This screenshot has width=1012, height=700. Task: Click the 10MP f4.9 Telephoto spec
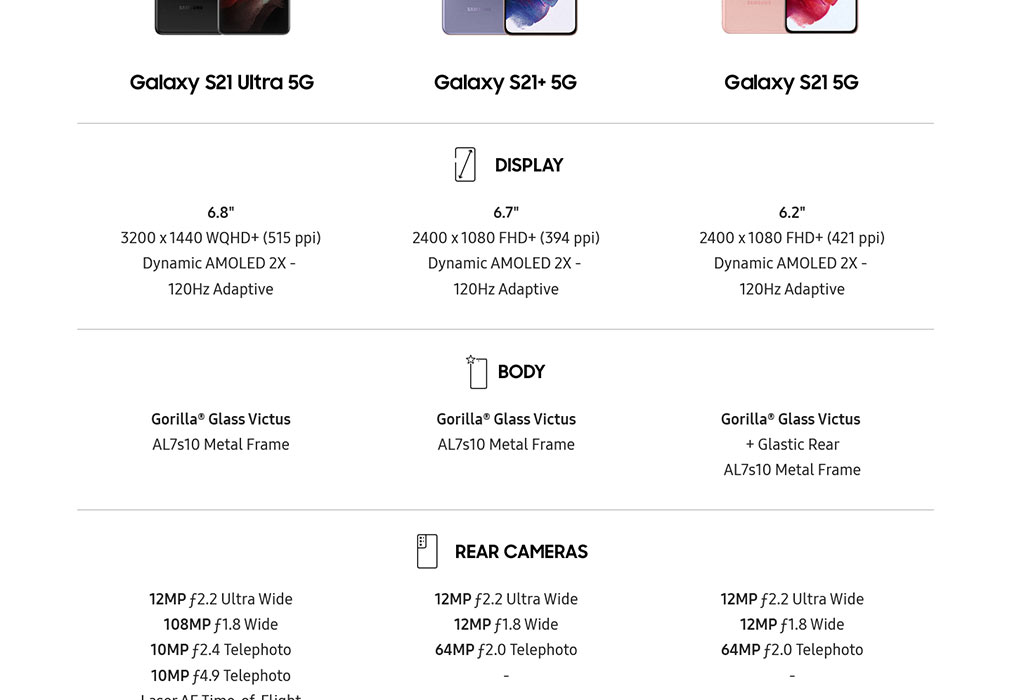click(221, 676)
